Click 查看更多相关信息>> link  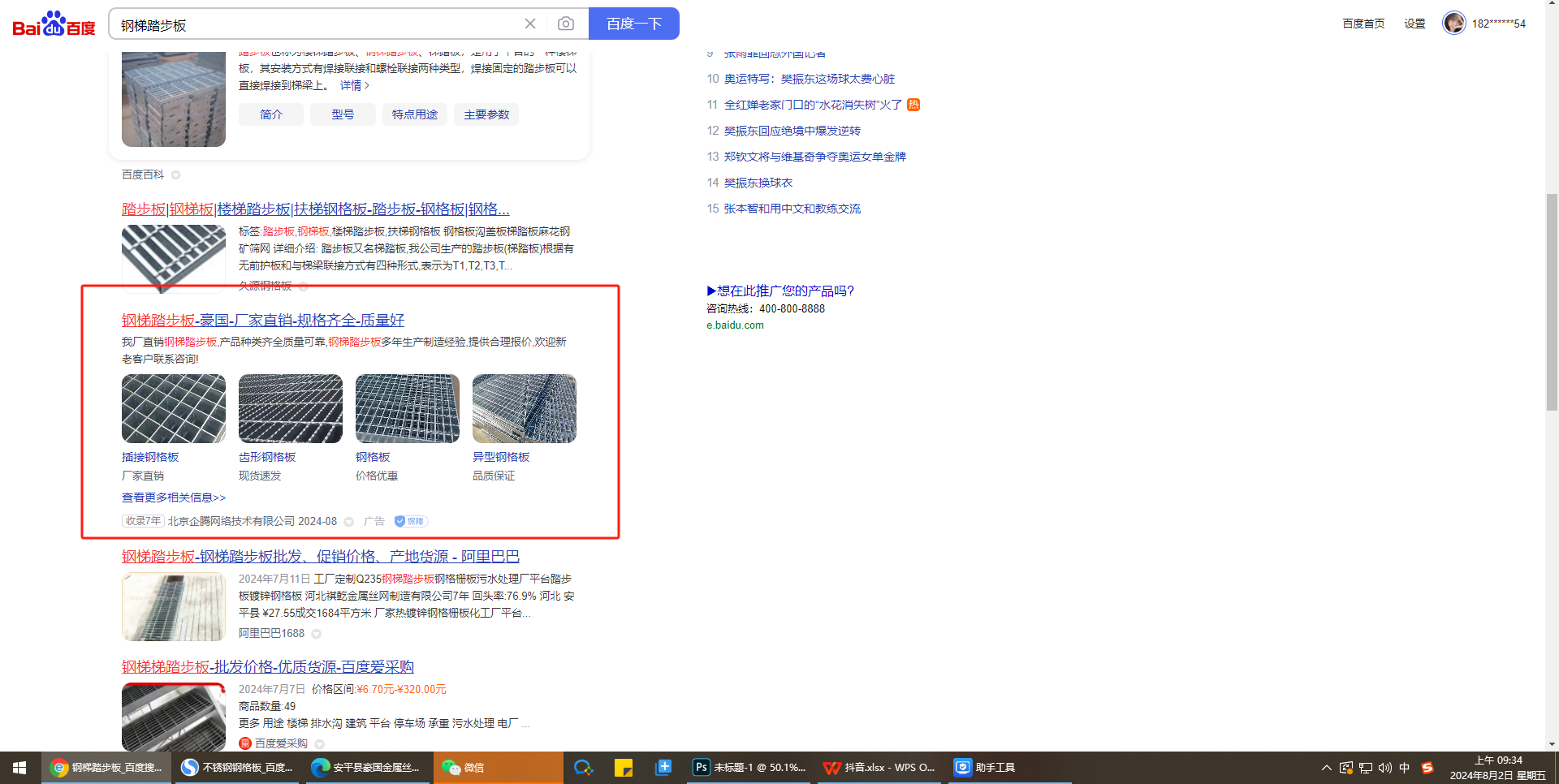[174, 498]
